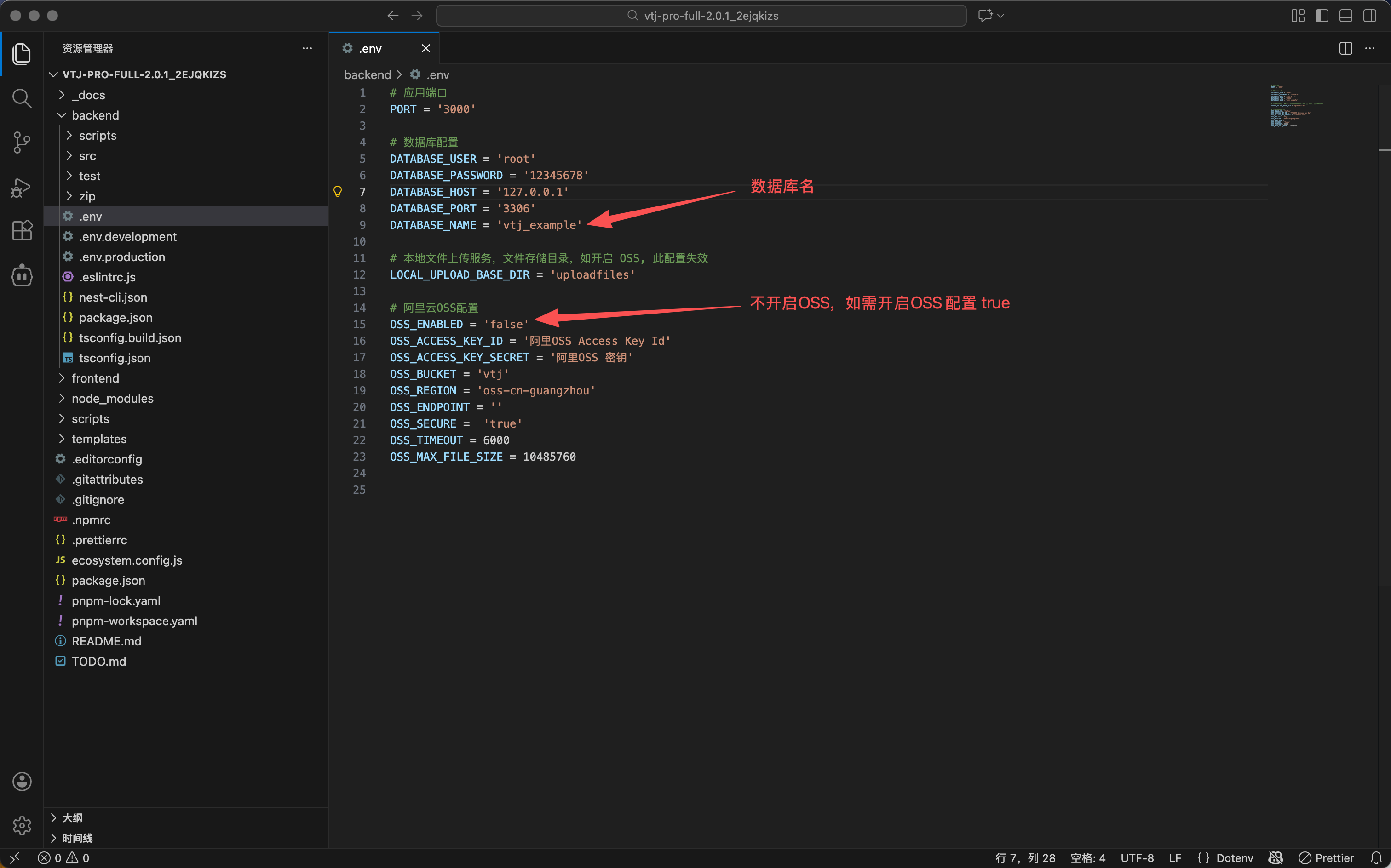Viewport: 1391px width, 868px height.
Task: Toggle the bottom panel visibility
Action: click(1345, 16)
